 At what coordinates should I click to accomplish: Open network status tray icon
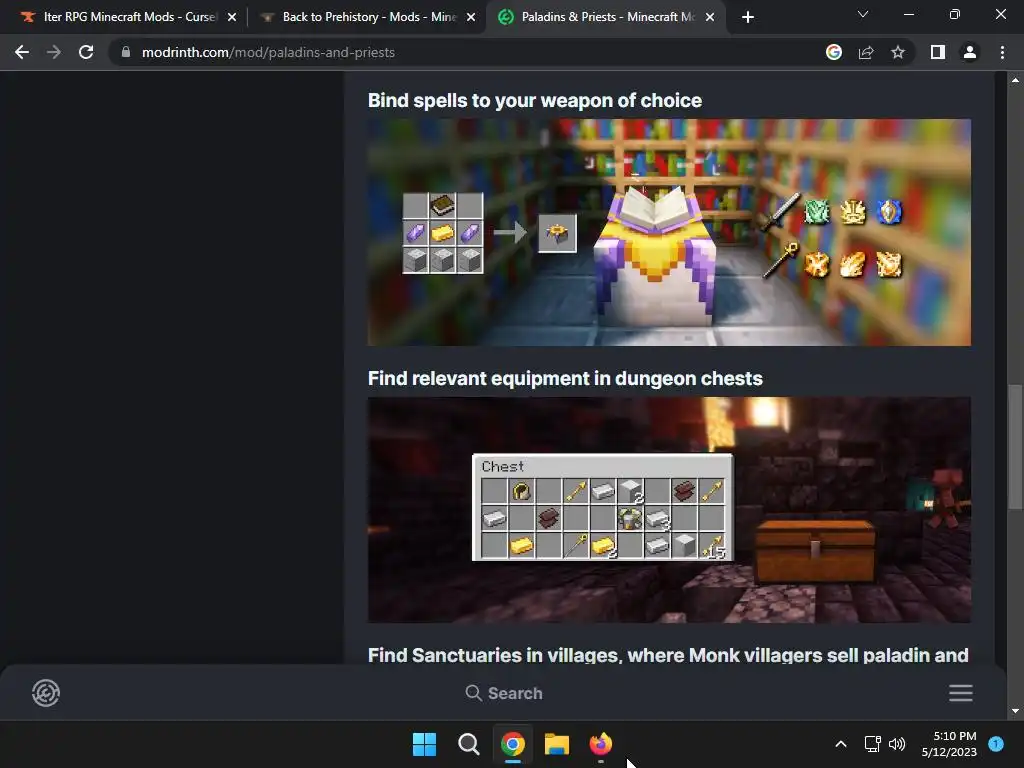(x=872, y=744)
